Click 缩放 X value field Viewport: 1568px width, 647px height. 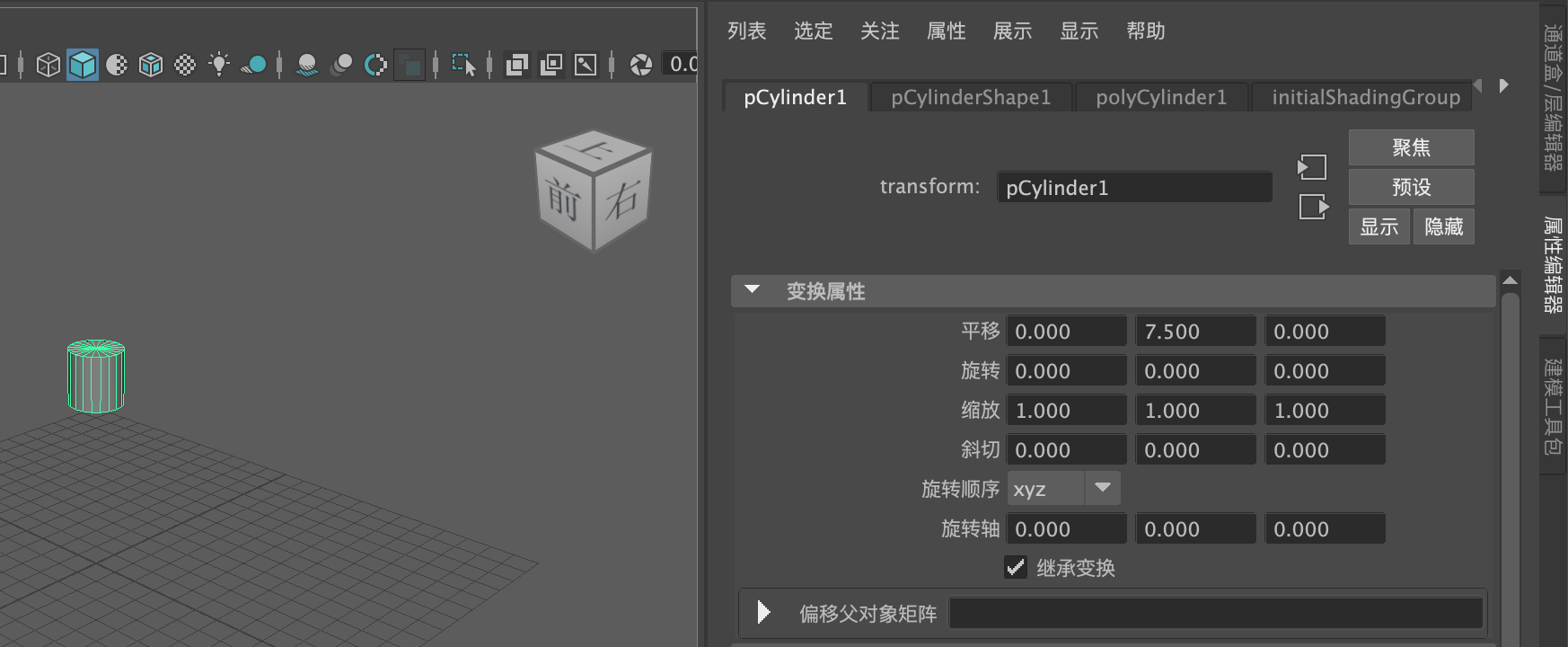coord(1067,410)
